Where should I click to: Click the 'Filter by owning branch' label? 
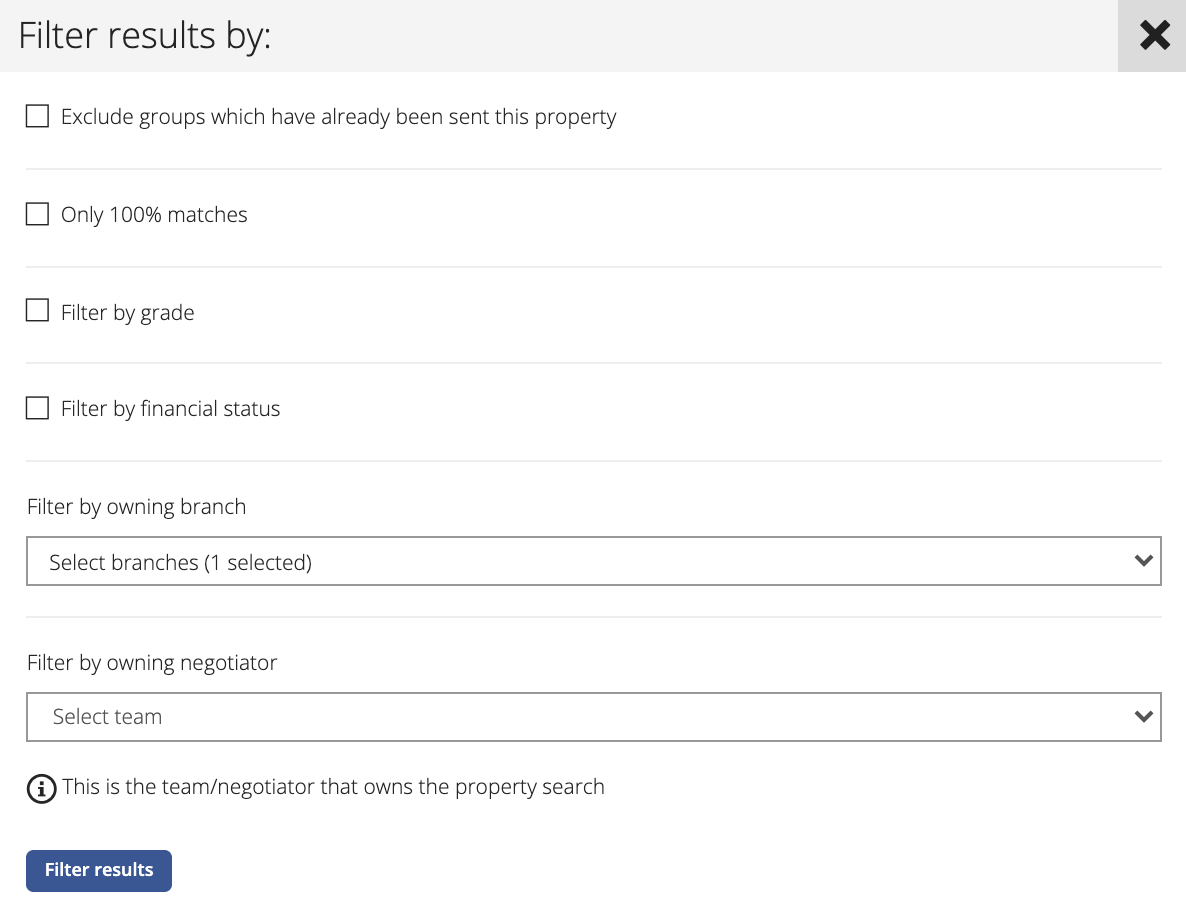pos(137,507)
